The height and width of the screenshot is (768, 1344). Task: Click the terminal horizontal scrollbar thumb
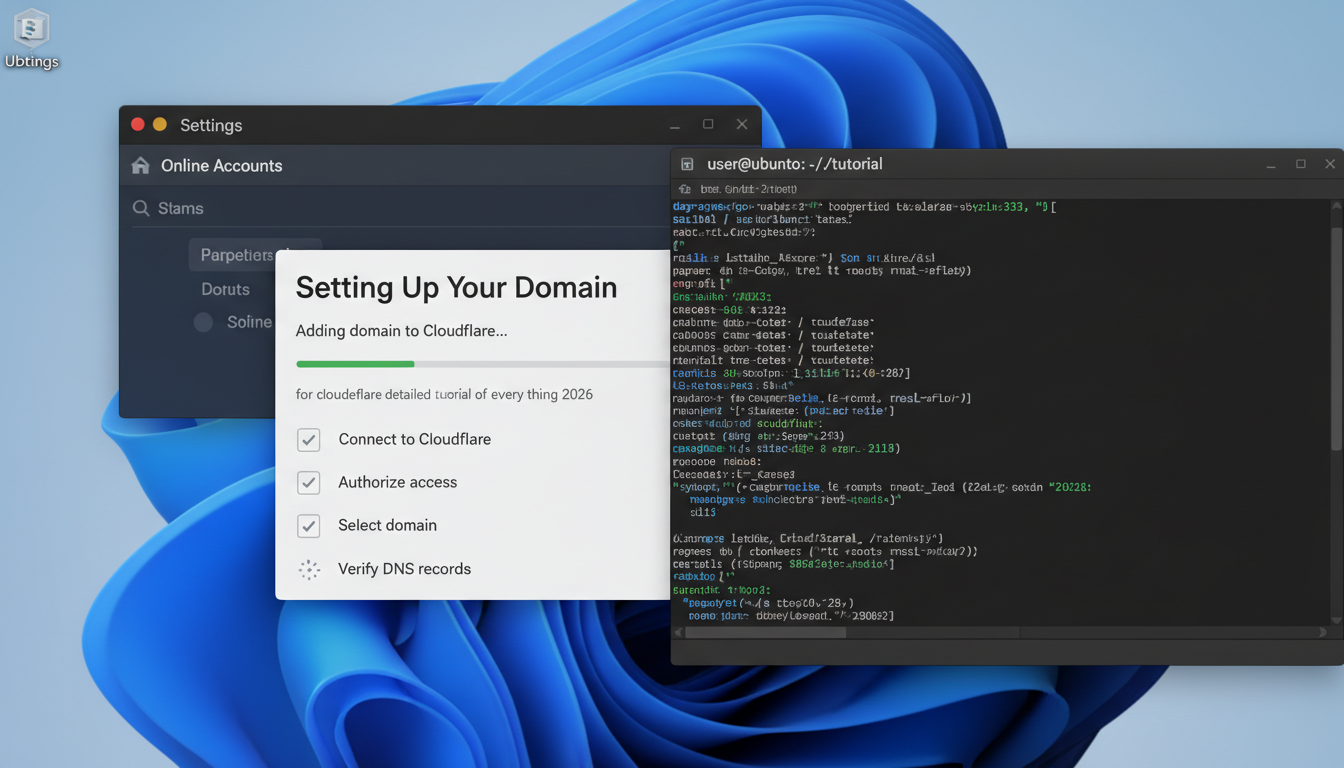point(766,632)
